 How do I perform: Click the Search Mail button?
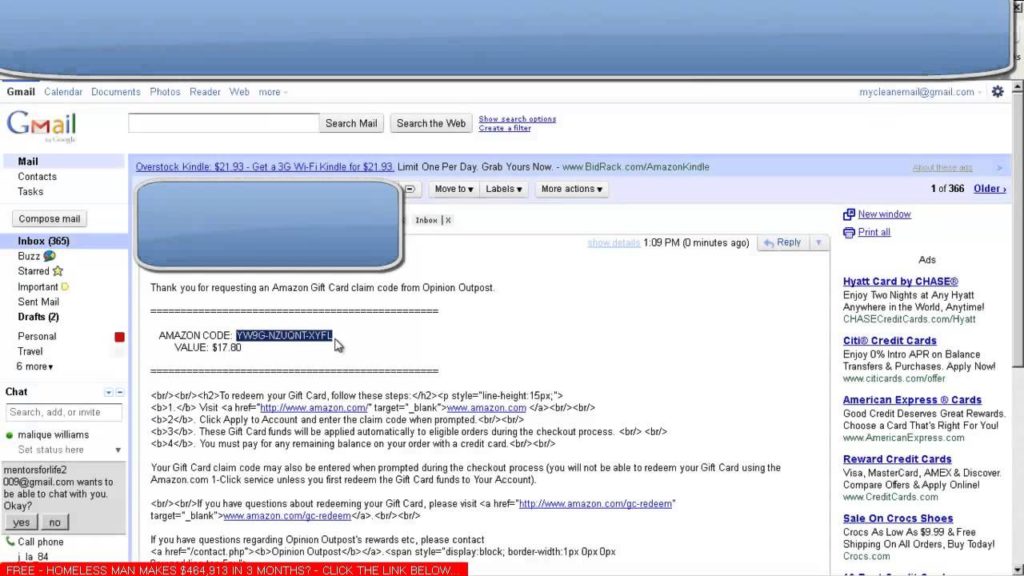pos(351,123)
